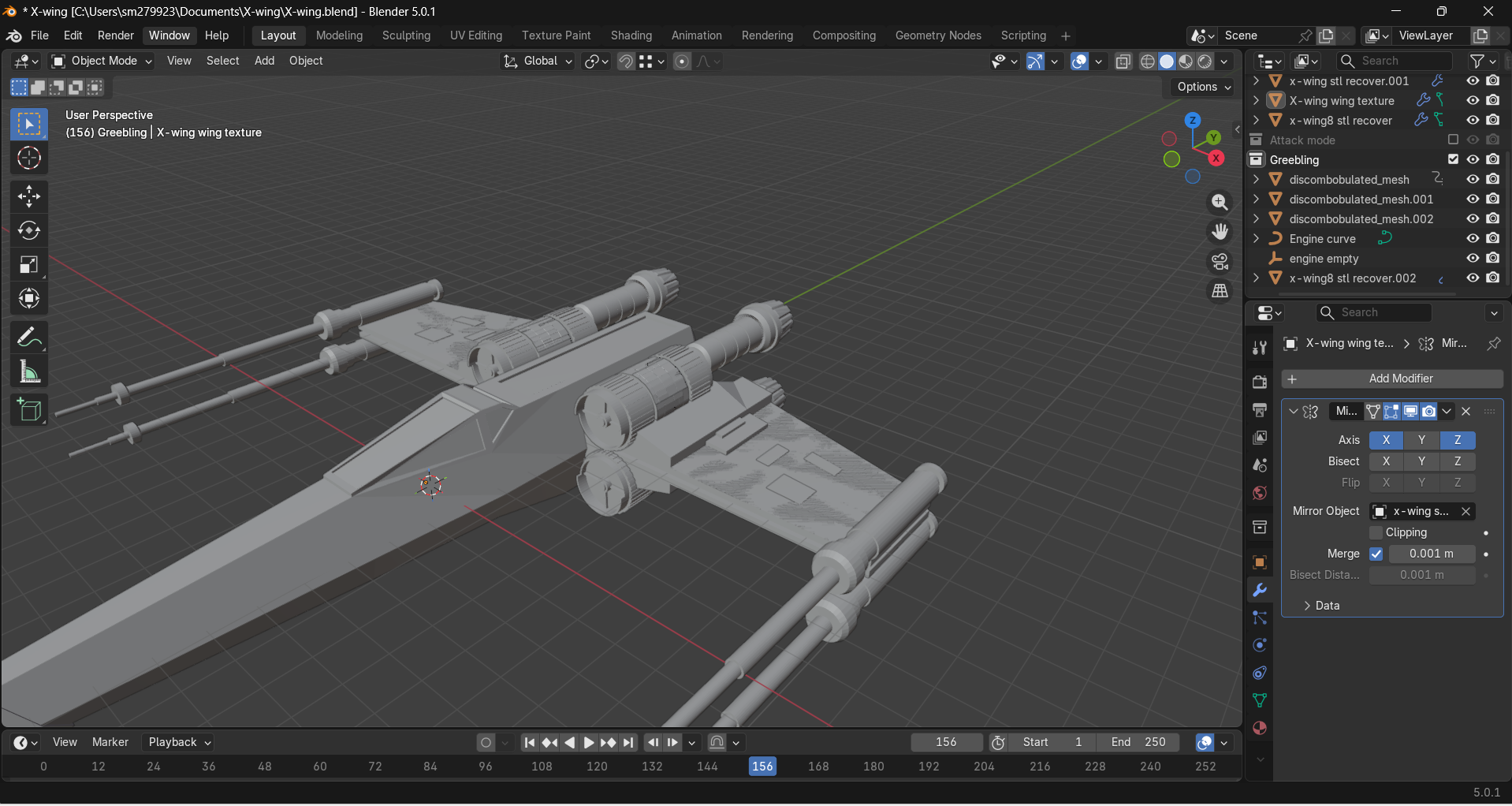Switch to rendered viewport shading
Screen dimensions: 1512x806
click(1205, 62)
